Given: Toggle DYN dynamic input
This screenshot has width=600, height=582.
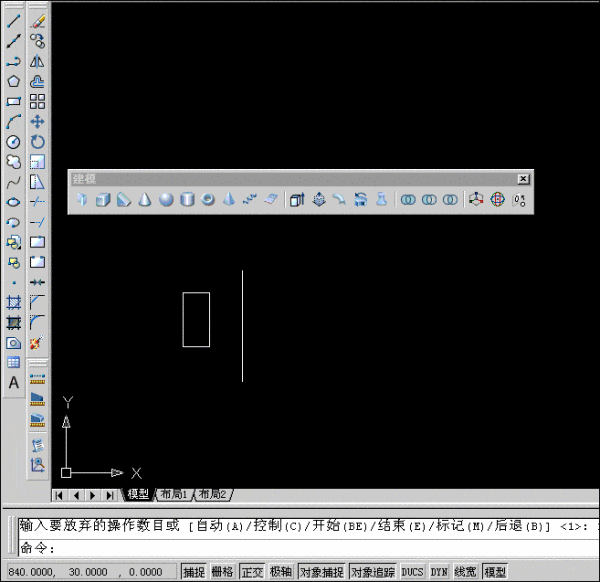Looking at the screenshot, I should click(x=439, y=572).
